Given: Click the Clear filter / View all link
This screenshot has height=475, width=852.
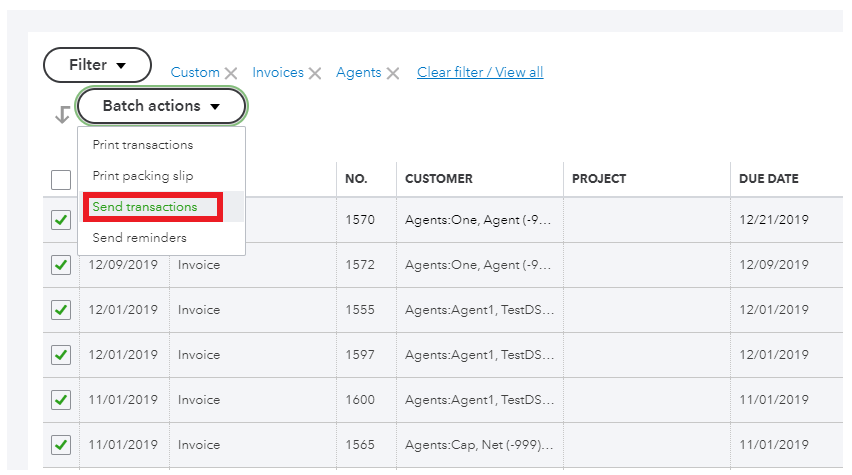Looking at the screenshot, I should 480,72.
